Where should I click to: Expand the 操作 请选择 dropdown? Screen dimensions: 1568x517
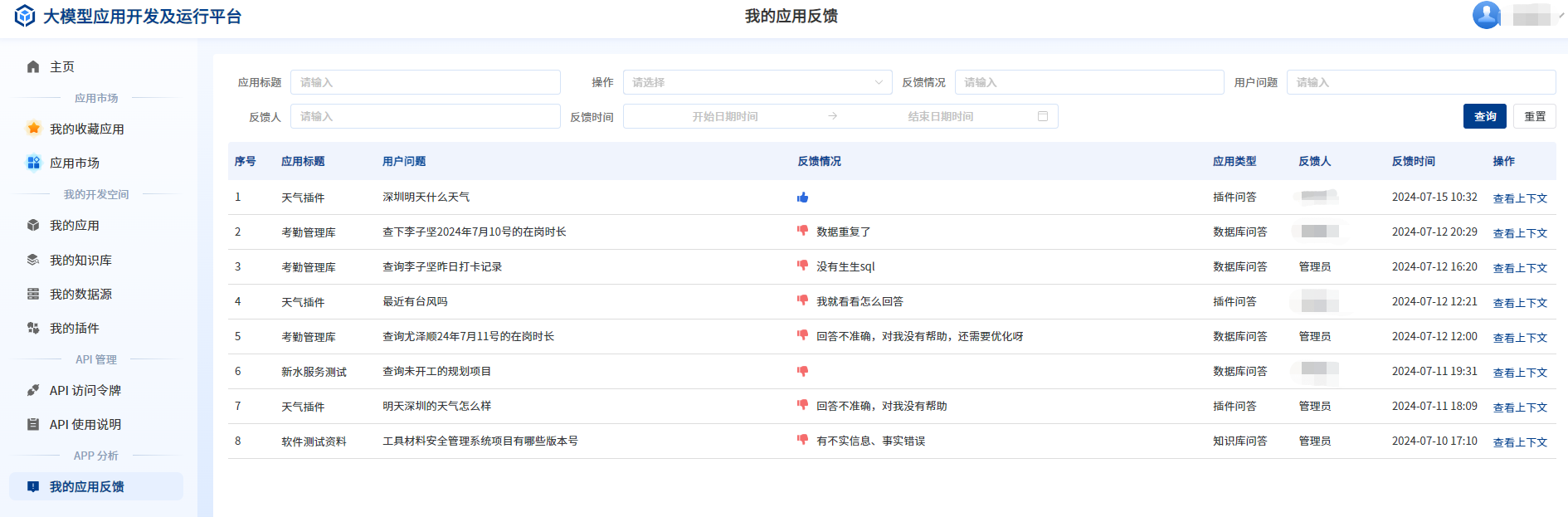pos(757,82)
